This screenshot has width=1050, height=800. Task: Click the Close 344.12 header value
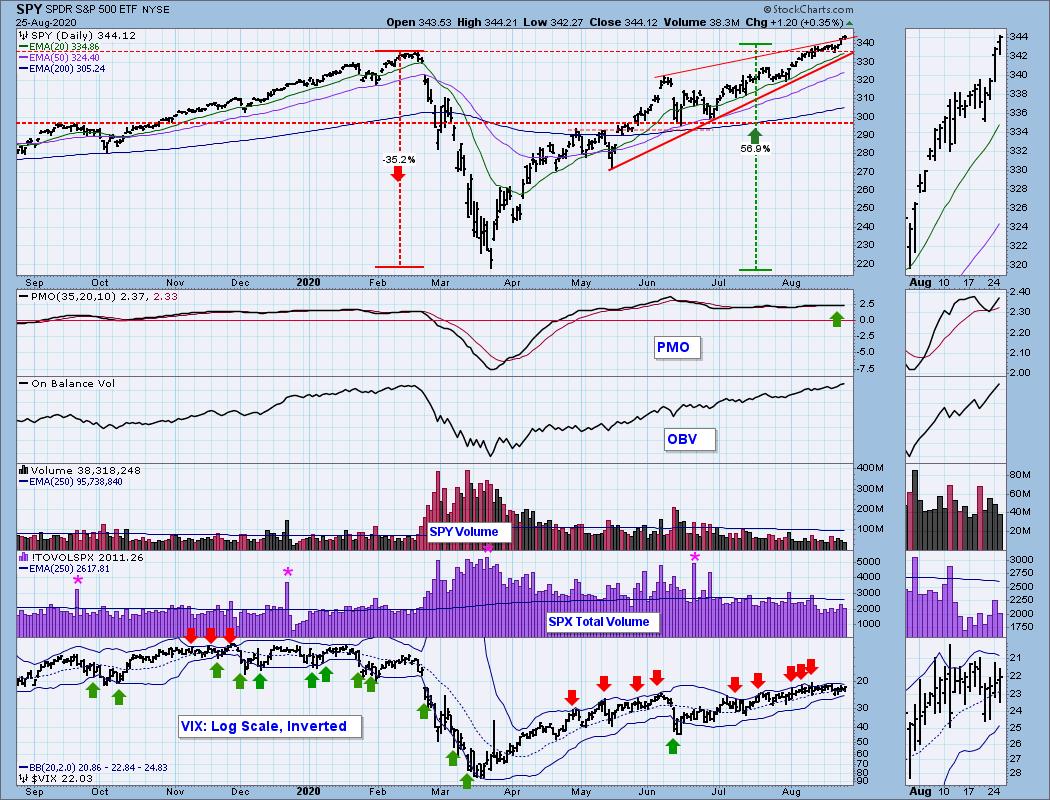(x=623, y=22)
